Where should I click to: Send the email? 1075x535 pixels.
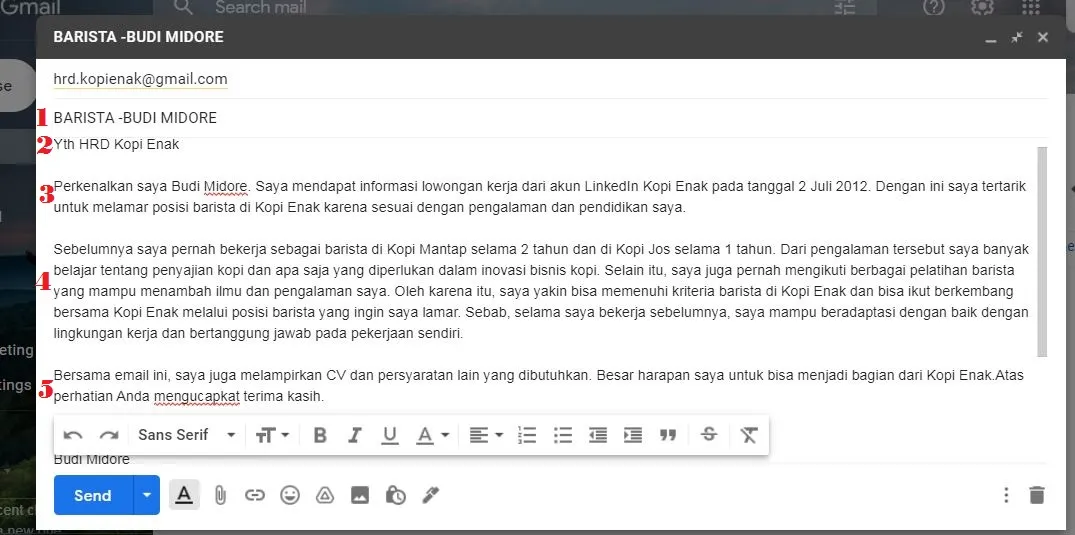point(93,495)
